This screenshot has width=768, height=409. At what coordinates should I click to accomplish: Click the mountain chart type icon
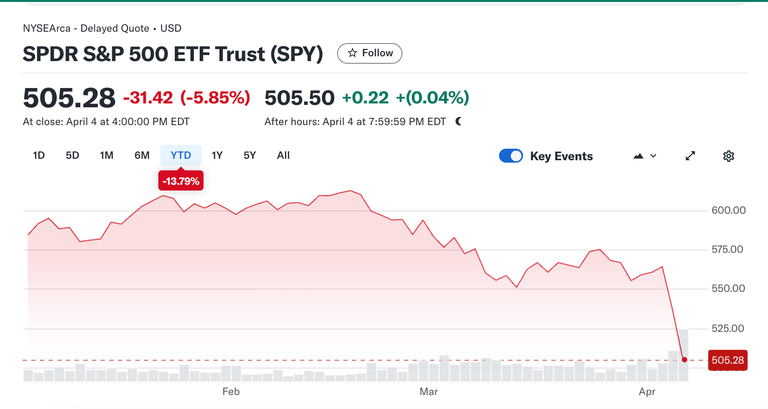[638, 156]
